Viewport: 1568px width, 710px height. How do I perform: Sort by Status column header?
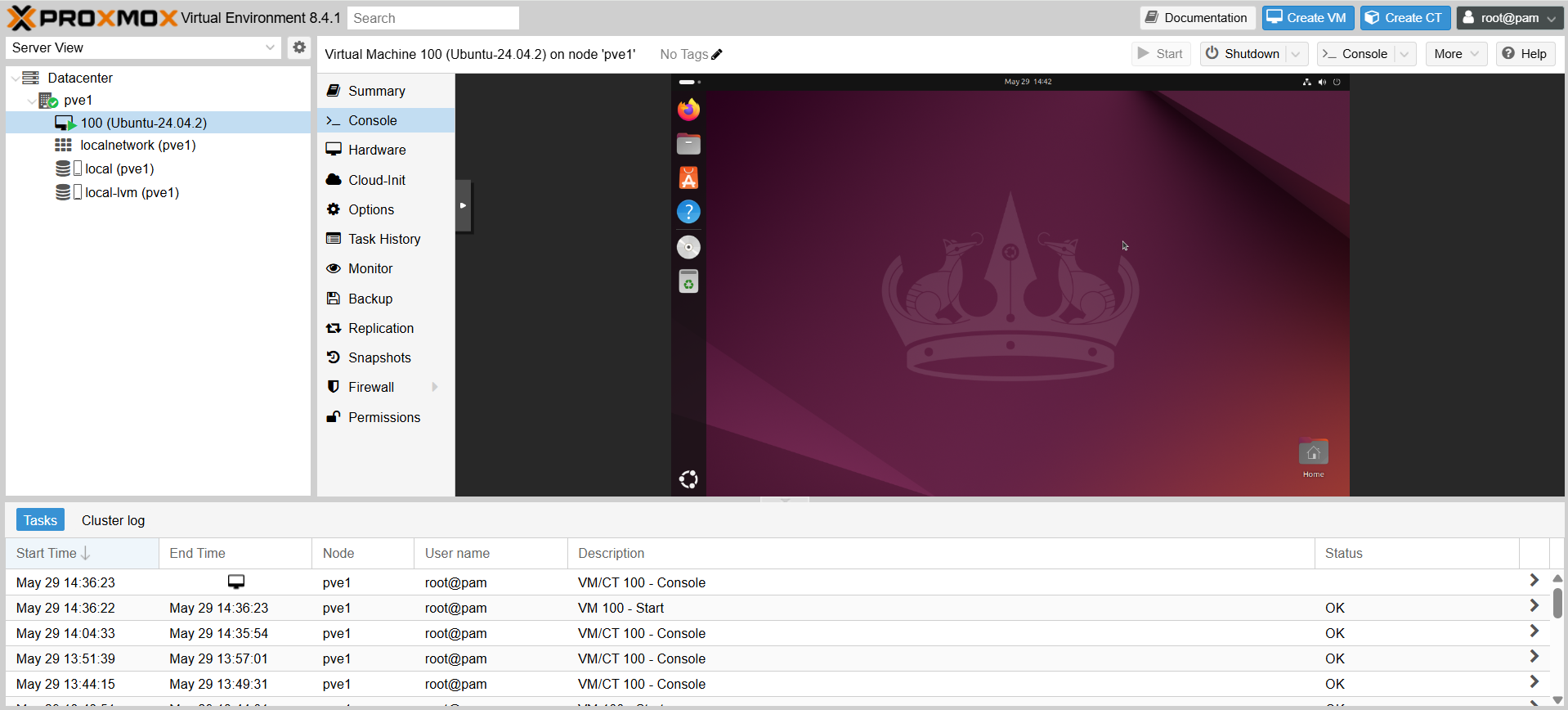(x=1417, y=553)
